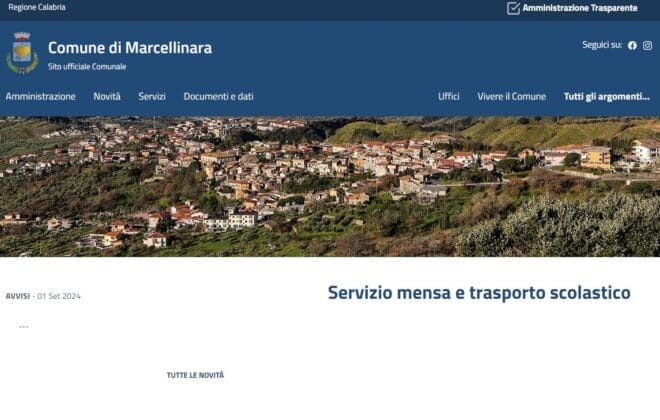660x420 pixels.
Task: Open the Servizio mensa e trasporto scolastico article
Action: click(479, 293)
